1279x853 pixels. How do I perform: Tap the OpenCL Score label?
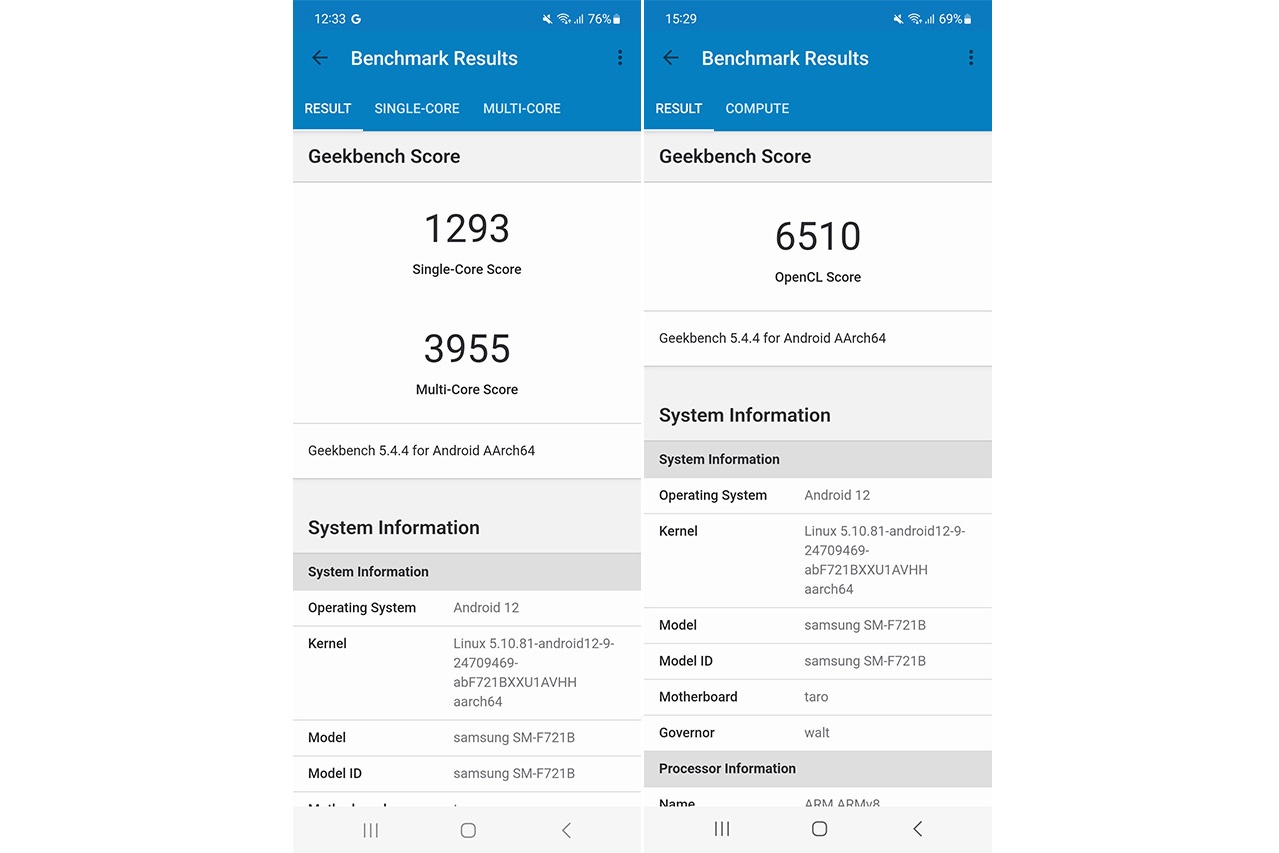pos(818,277)
